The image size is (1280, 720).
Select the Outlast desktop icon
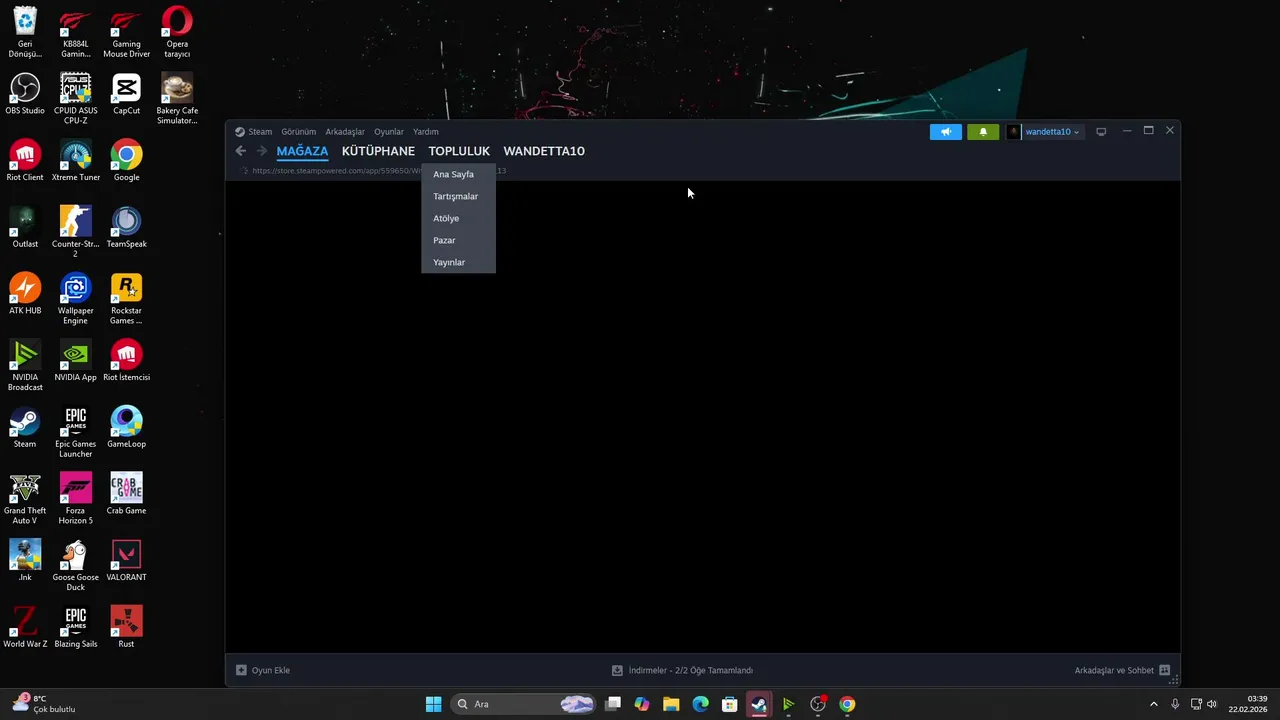click(x=25, y=227)
